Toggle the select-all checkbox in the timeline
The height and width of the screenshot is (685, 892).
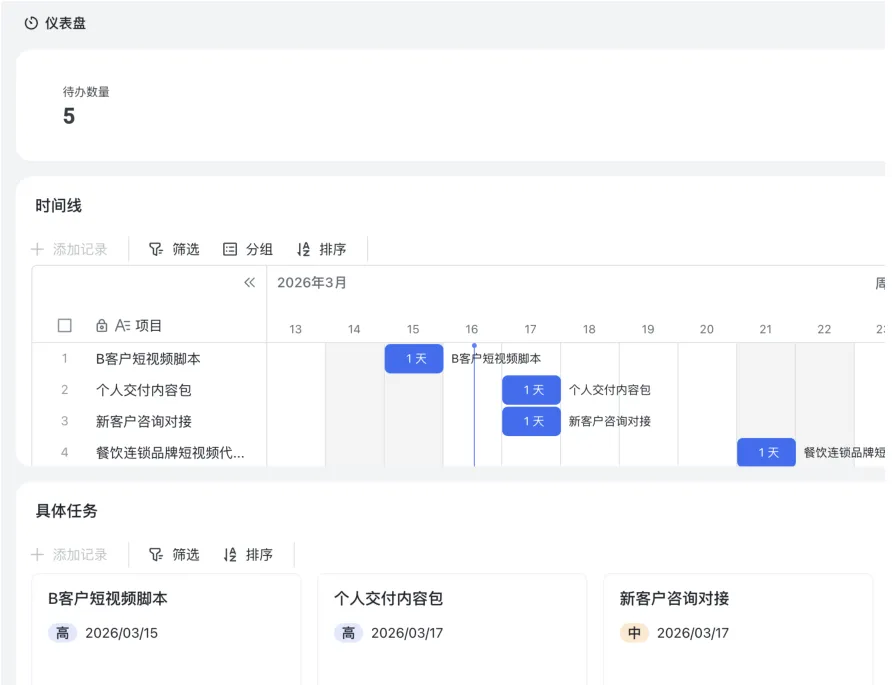(65, 325)
